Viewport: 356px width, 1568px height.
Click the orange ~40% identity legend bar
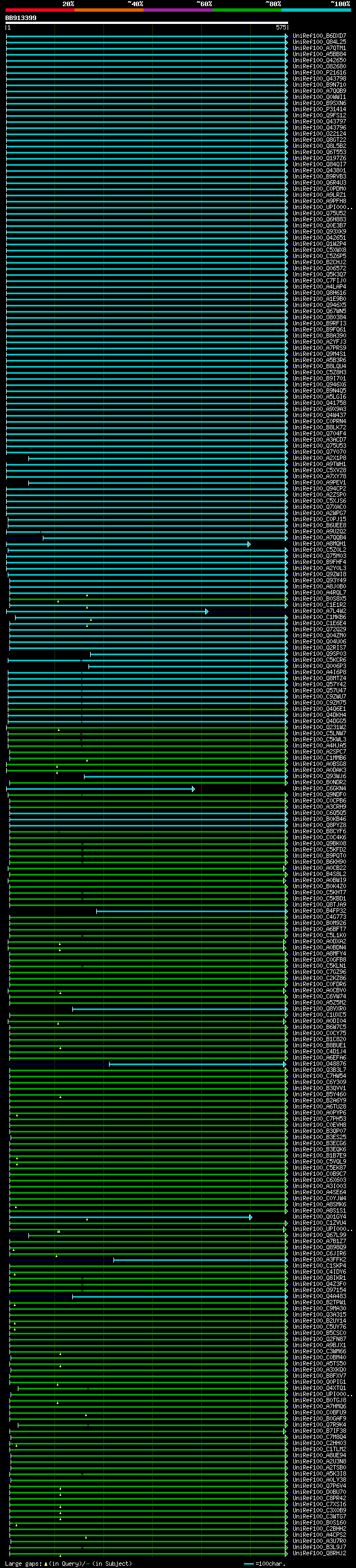pos(109,10)
